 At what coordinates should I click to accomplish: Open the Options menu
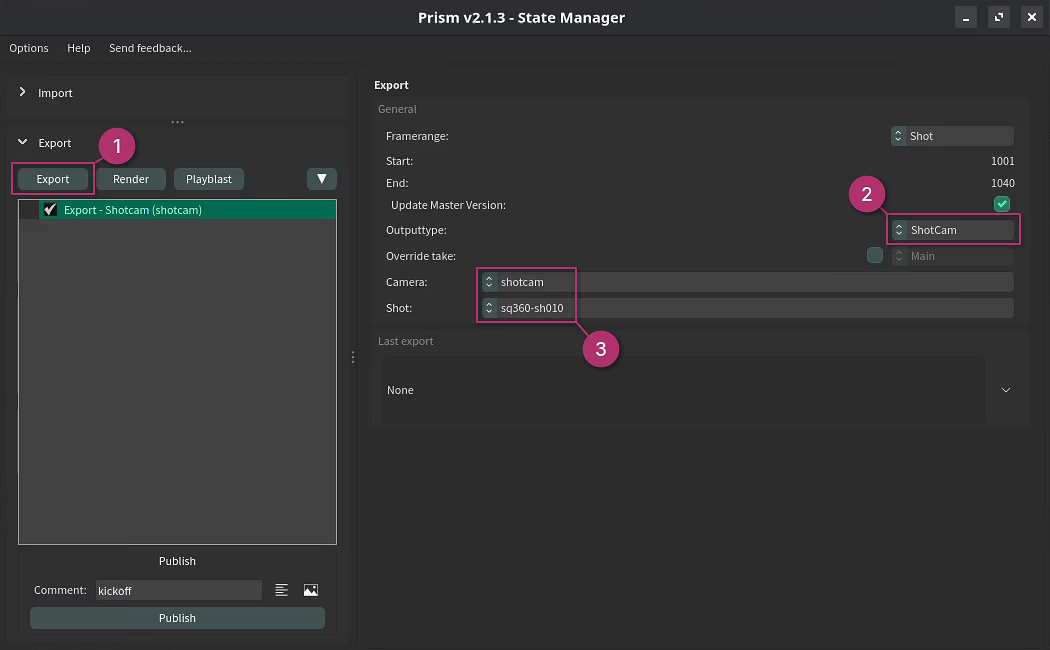tap(29, 48)
